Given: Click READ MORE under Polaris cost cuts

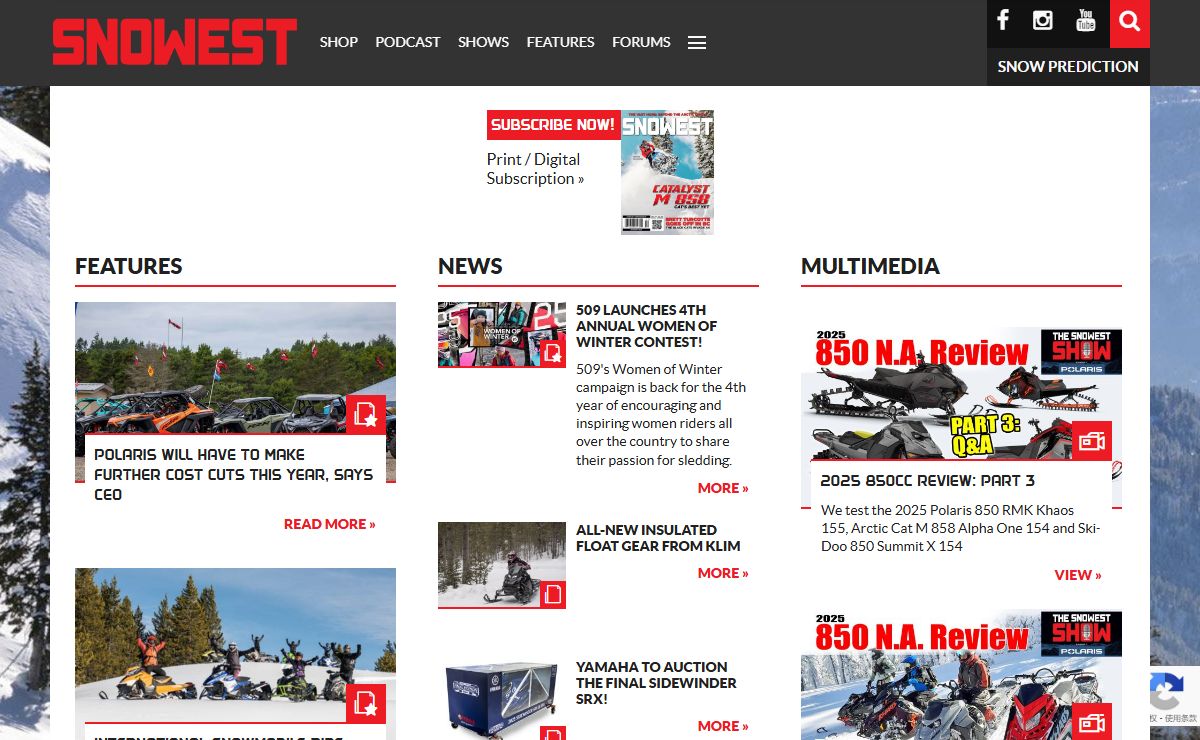Looking at the screenshot, I should coord(330,524).
